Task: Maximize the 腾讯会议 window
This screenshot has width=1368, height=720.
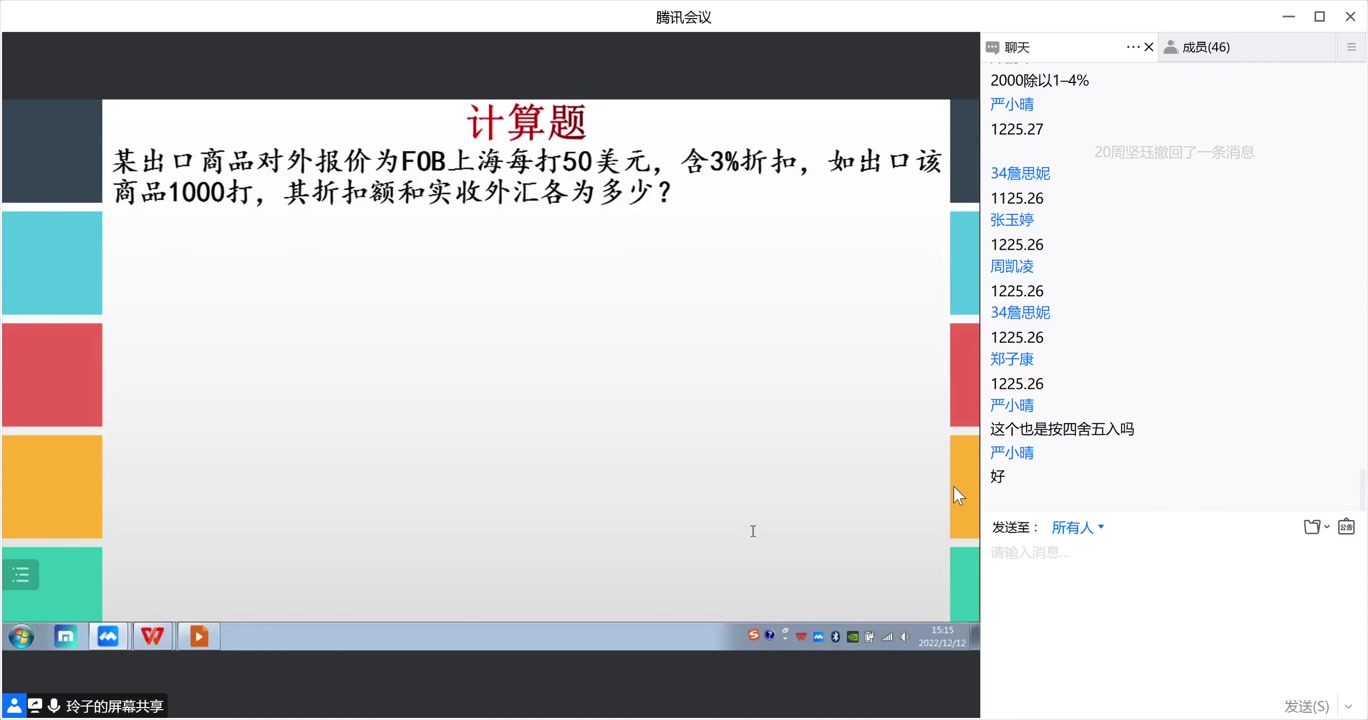Action: [1319, 16]
